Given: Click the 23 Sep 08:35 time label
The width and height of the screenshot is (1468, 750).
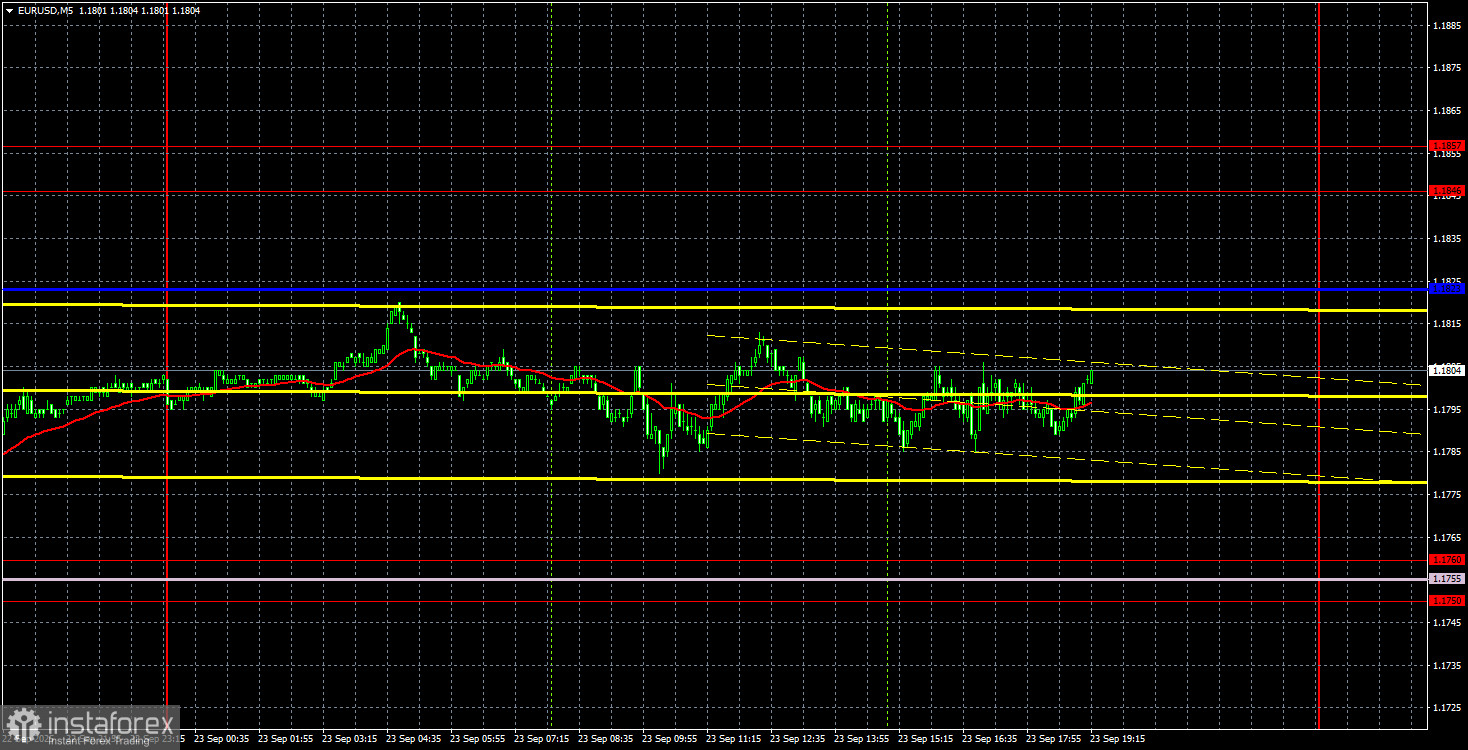Looking at the screenshot, I should tap(606, 739).
